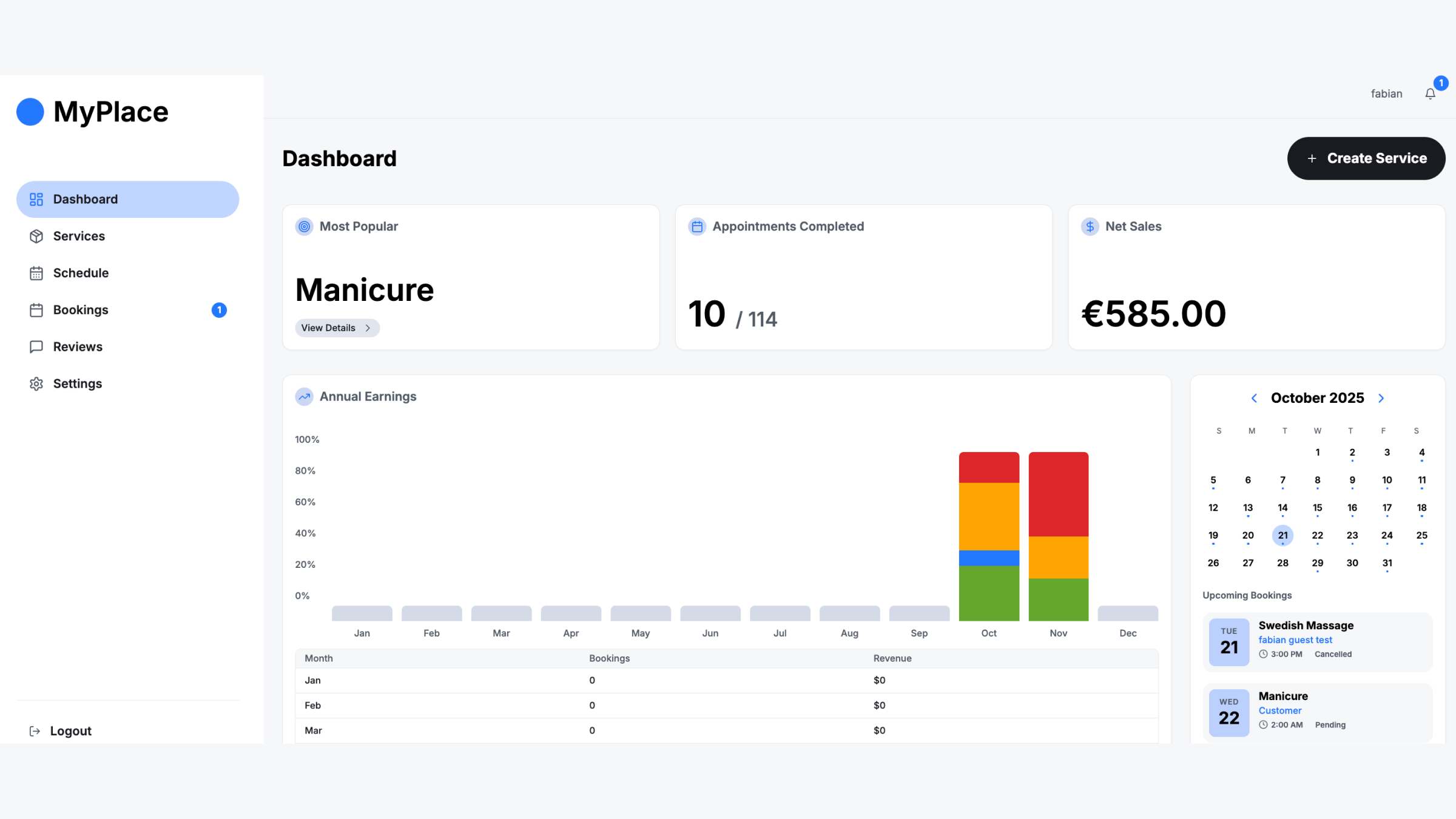Click the Logout arrow icon
1456x819 pixels.
(x=35, y=731)
